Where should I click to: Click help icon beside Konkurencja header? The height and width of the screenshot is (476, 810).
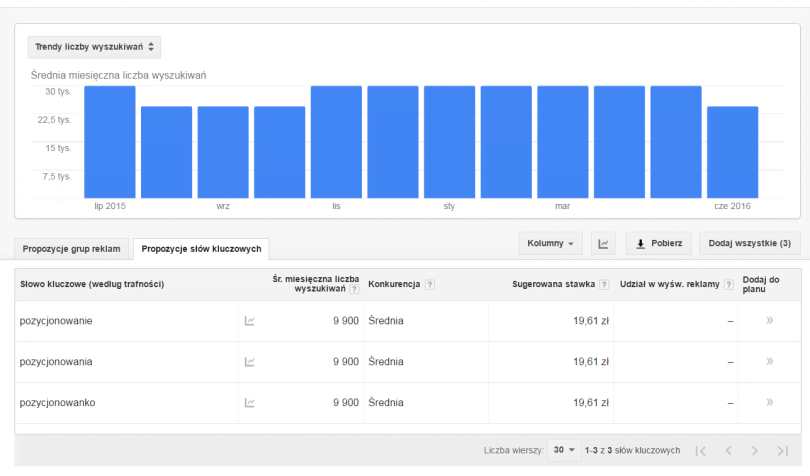pos(429,285)
